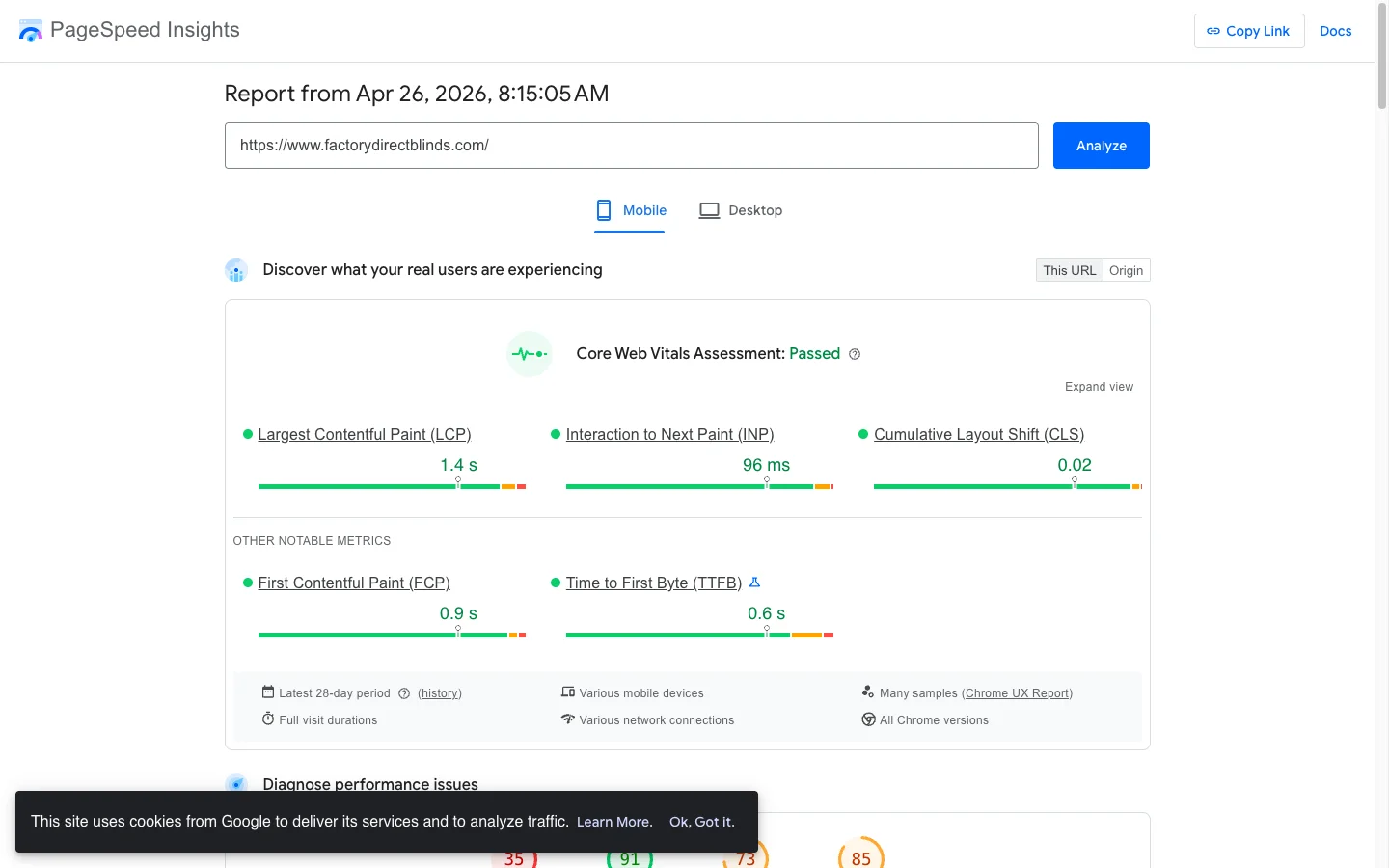Click the OTHER NOTABLE METRICS heading

(x=312, y=541)
